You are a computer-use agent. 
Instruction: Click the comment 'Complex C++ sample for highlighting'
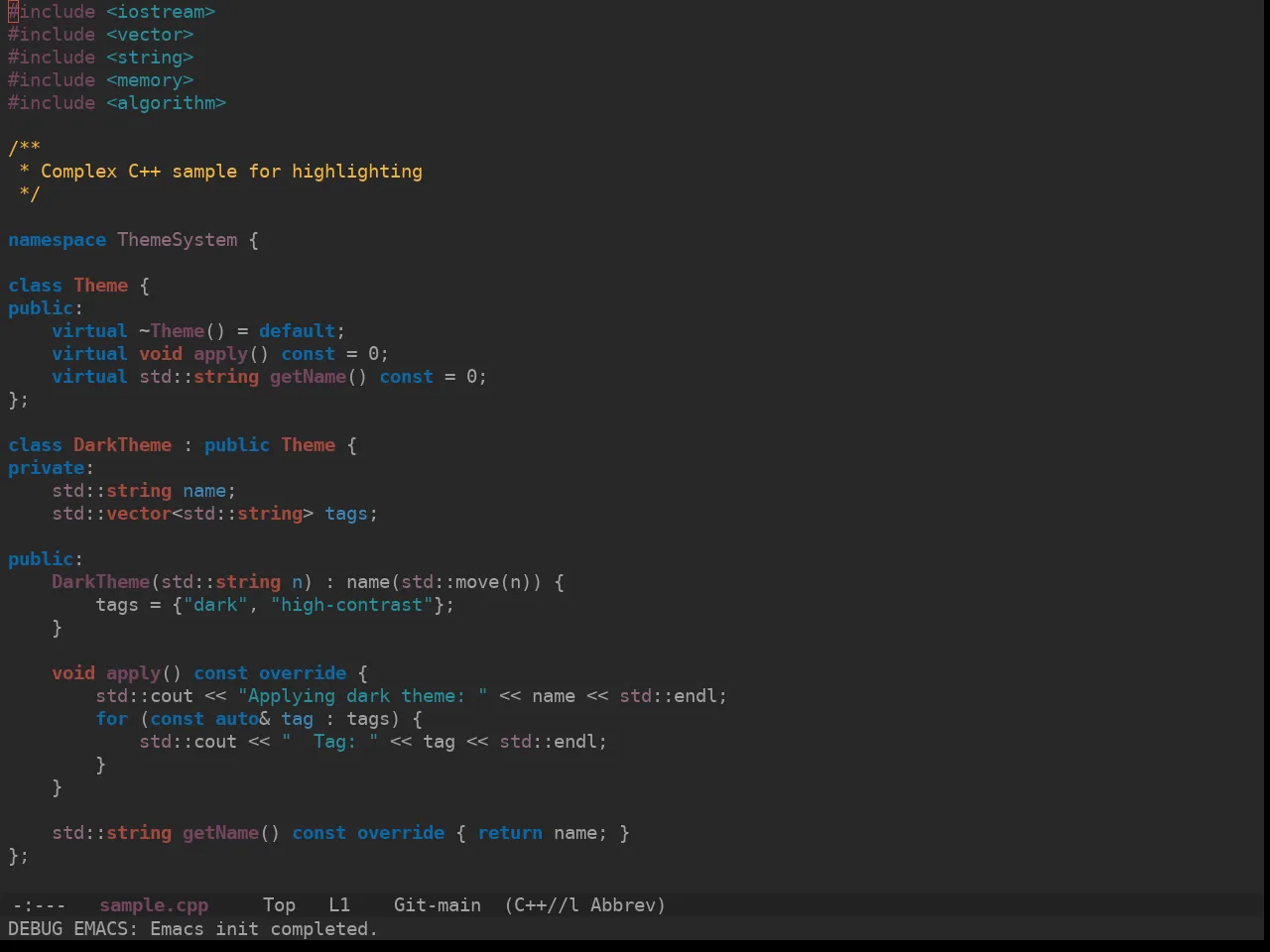click(x=231, y=172)
